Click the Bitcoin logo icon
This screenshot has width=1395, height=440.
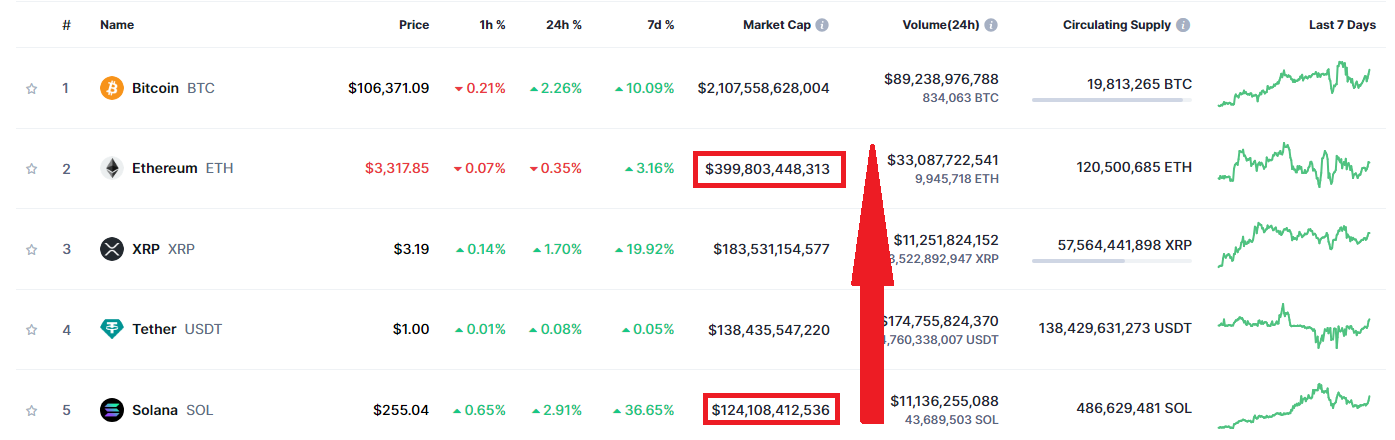click(112, 88)
